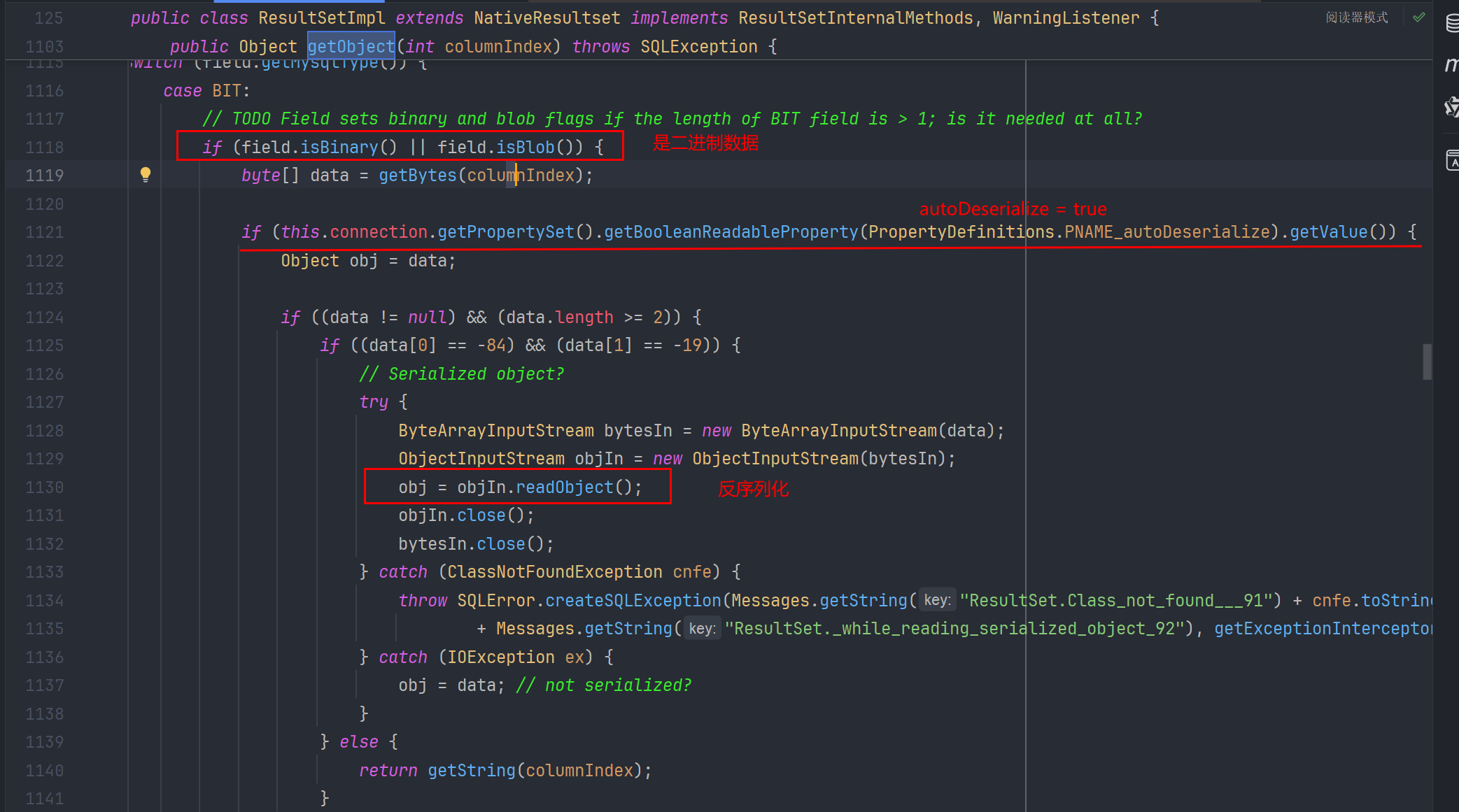The image size is (1459, 812).
Task: Toggle breakpoint at line number 1121
Action: point(45,232)
